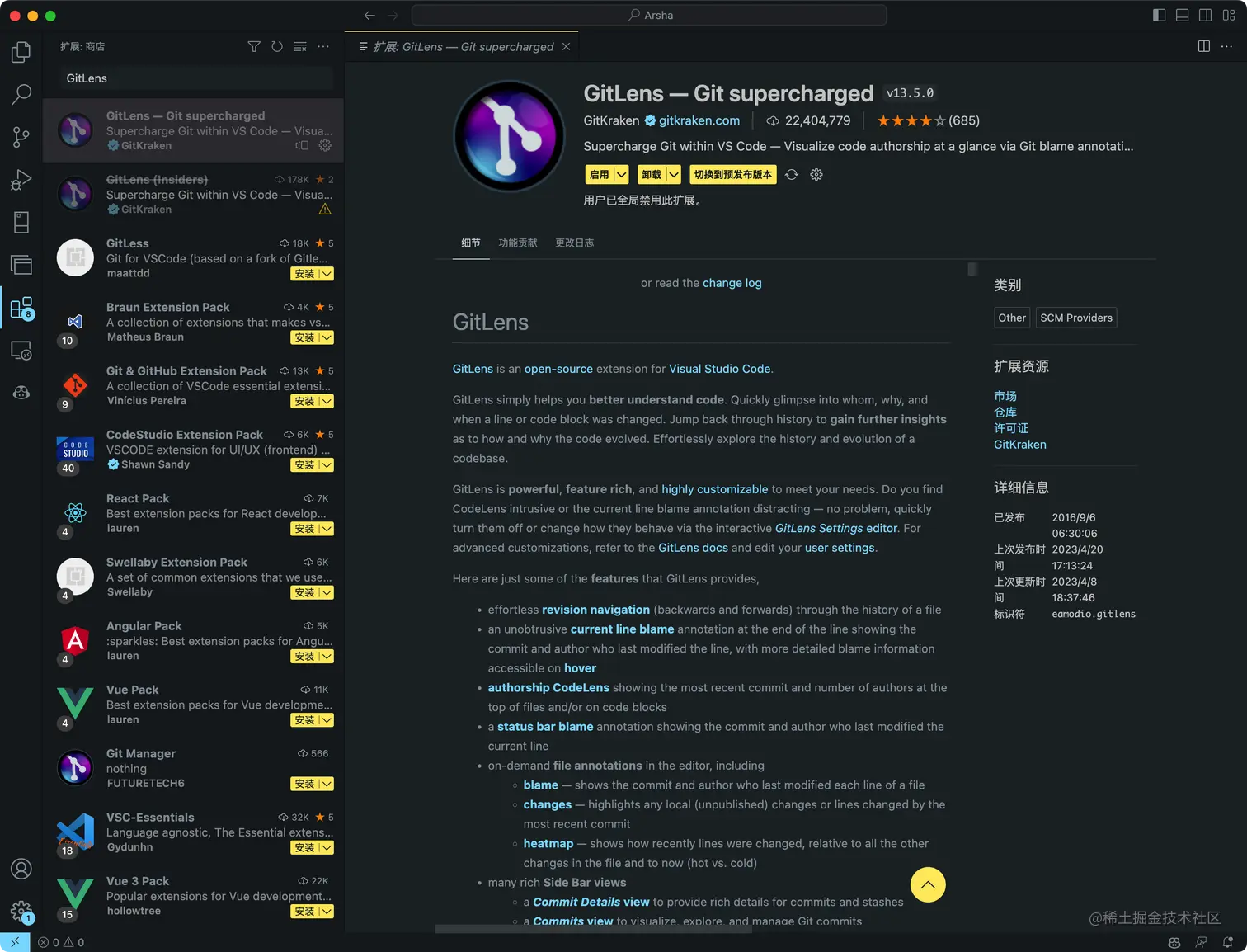The height and width of the screenshot is (952, 1247).
Task: Refresh the extensions list
Action: 277,47
